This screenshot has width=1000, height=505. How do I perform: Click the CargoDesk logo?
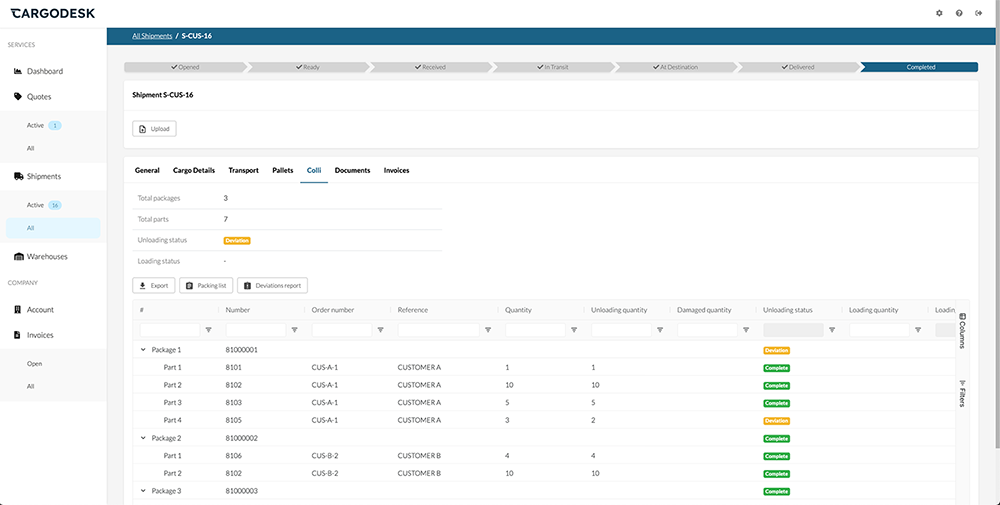click(x=53, y=13)
